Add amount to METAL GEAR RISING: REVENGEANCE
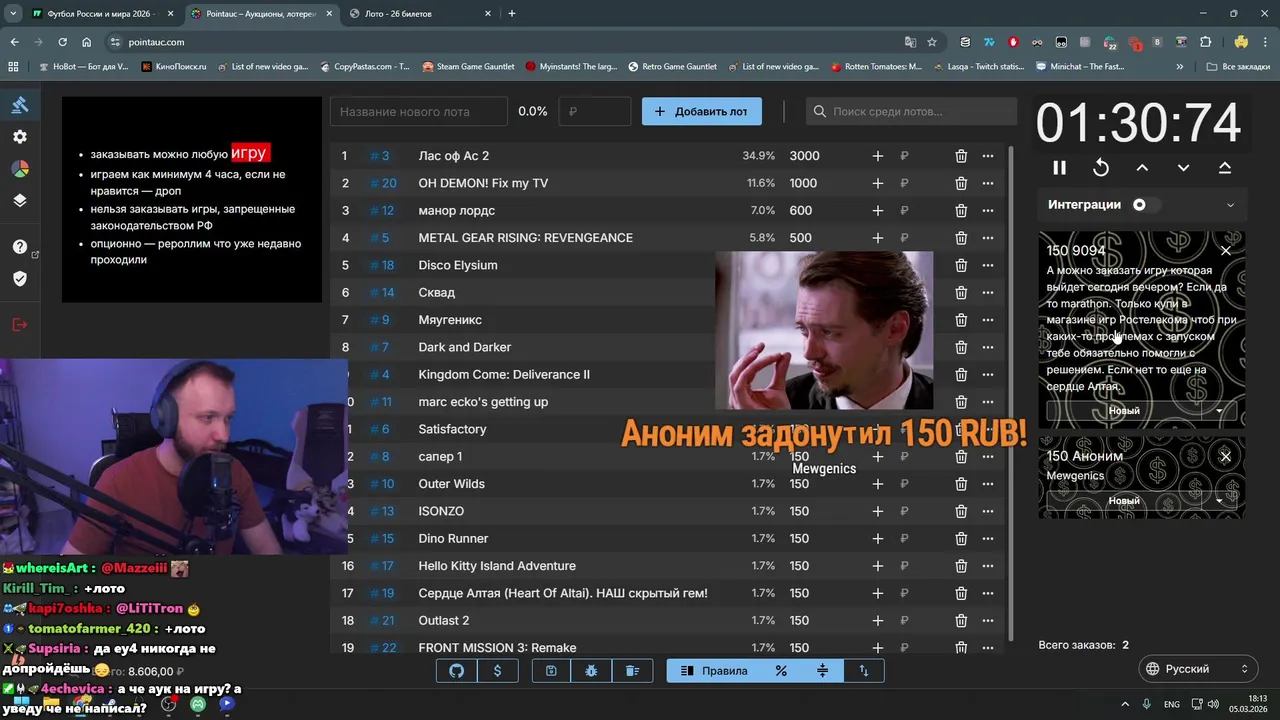1280x720 pixels. pos(877,238)
